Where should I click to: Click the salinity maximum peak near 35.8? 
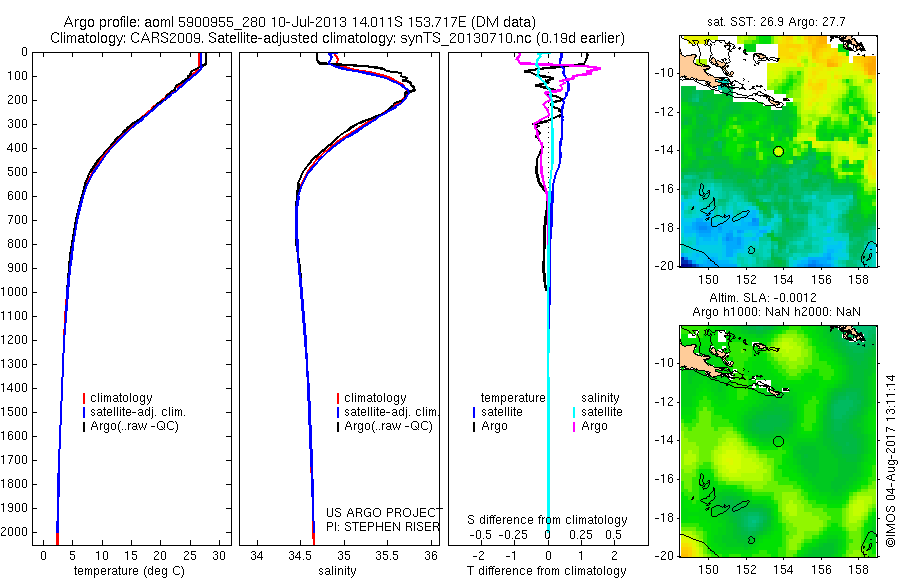[413, 90]
